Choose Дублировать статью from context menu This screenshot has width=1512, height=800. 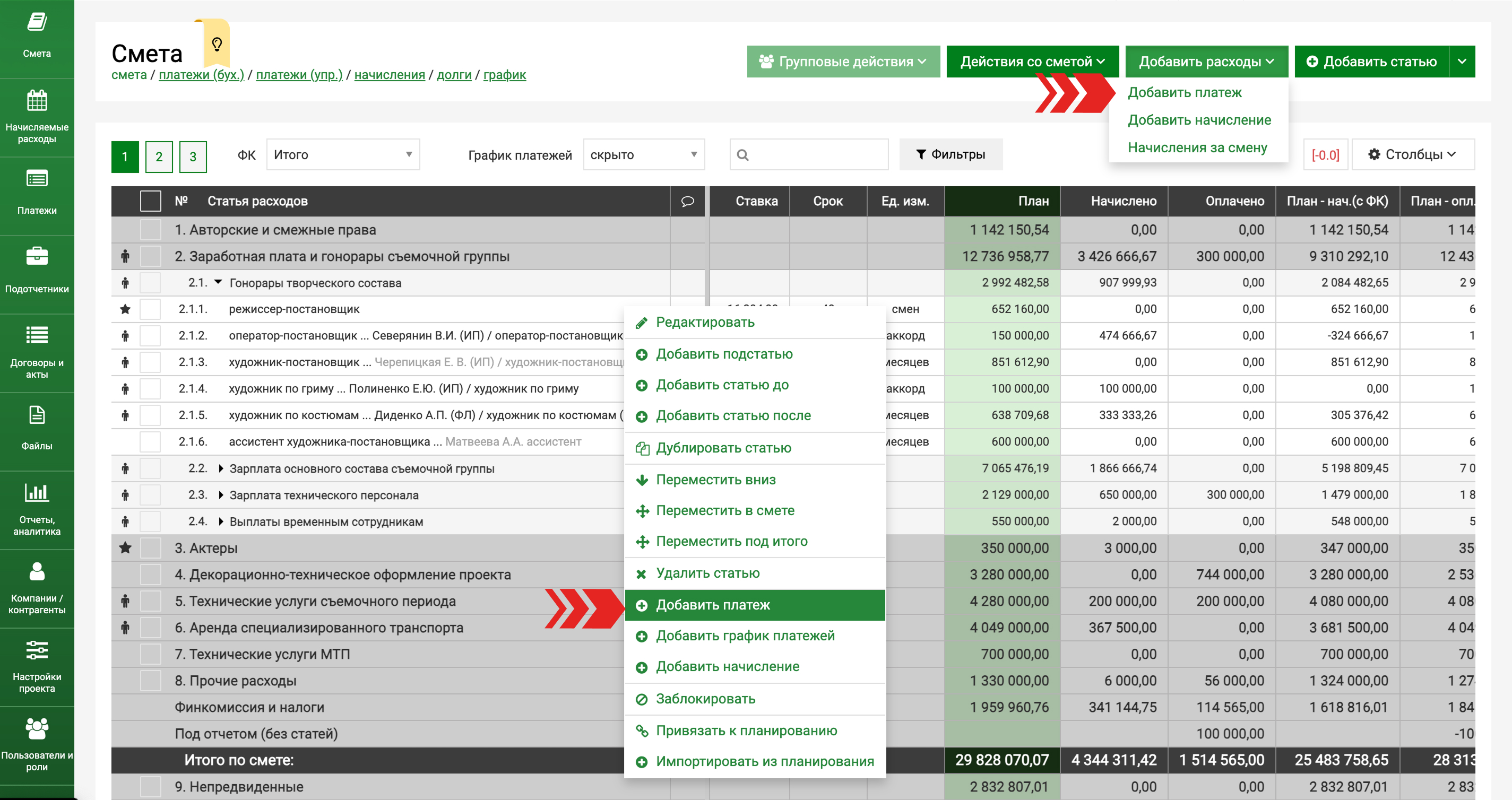click(x=723, y=448)
